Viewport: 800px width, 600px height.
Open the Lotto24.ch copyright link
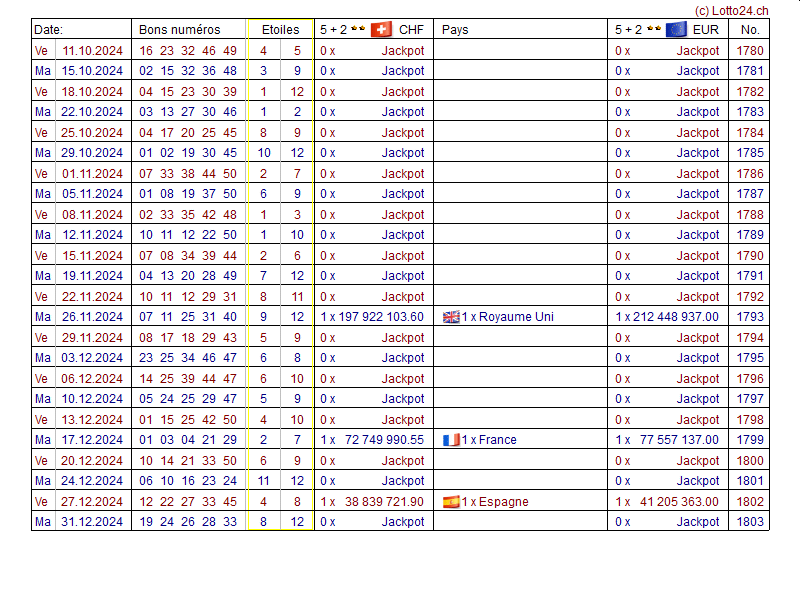(x=730, y=9)
